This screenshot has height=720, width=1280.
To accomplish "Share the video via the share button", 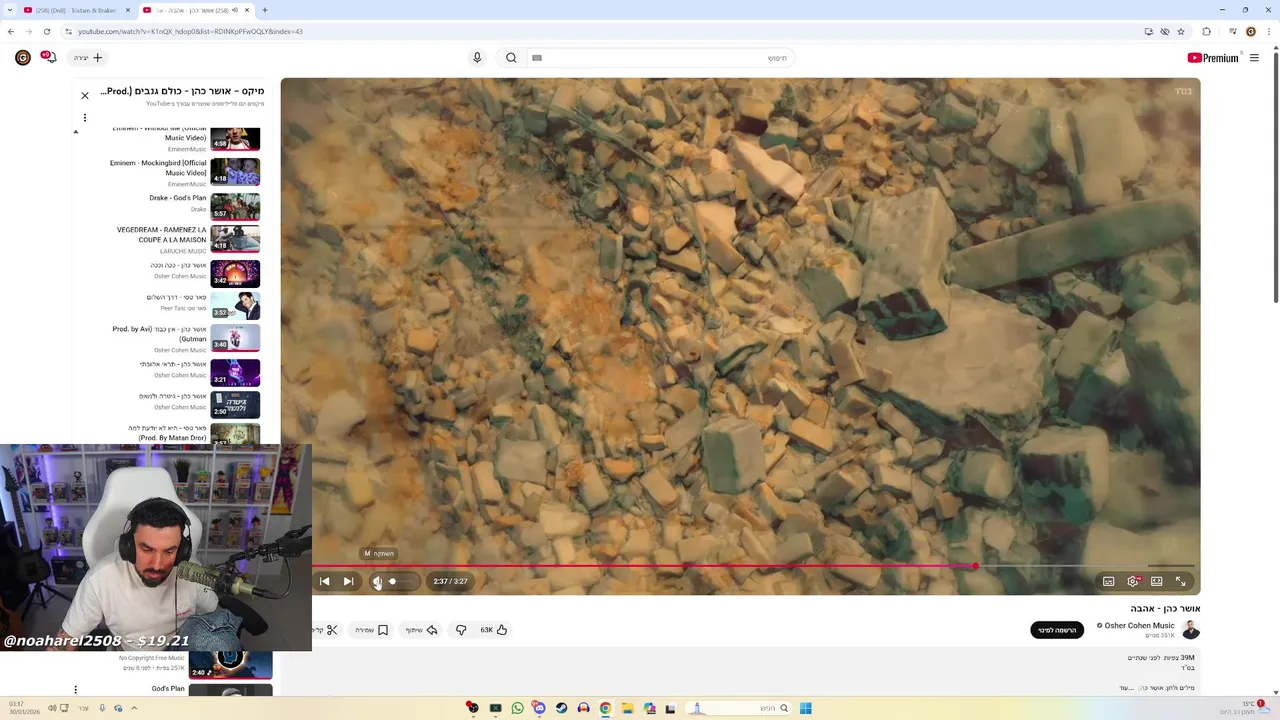I will [x=422, y=630].
